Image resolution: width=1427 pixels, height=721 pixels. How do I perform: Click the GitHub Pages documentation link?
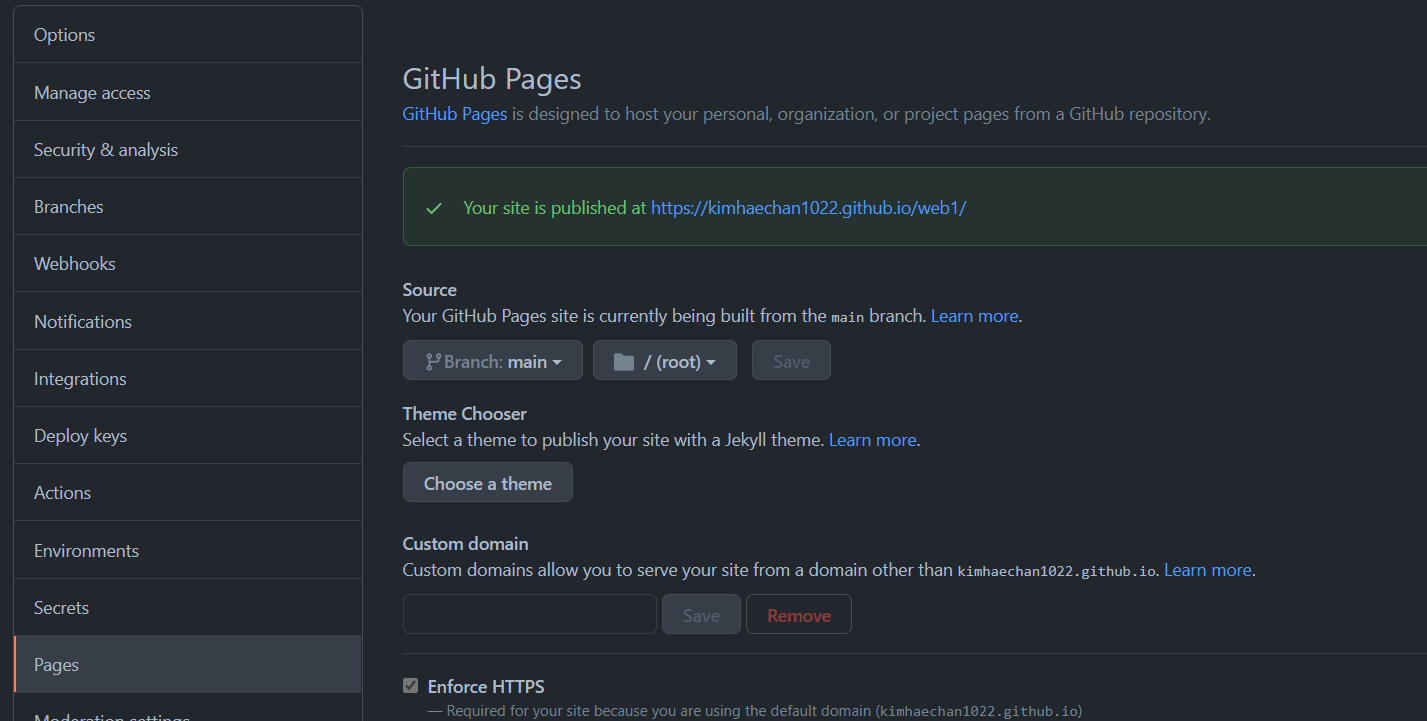click(x=455, y=114)
